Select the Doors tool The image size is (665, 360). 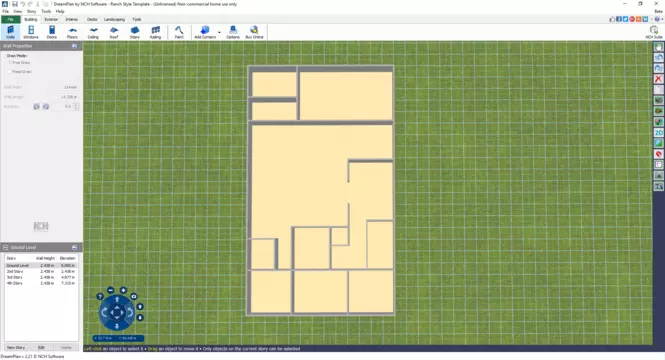point(52,32)
